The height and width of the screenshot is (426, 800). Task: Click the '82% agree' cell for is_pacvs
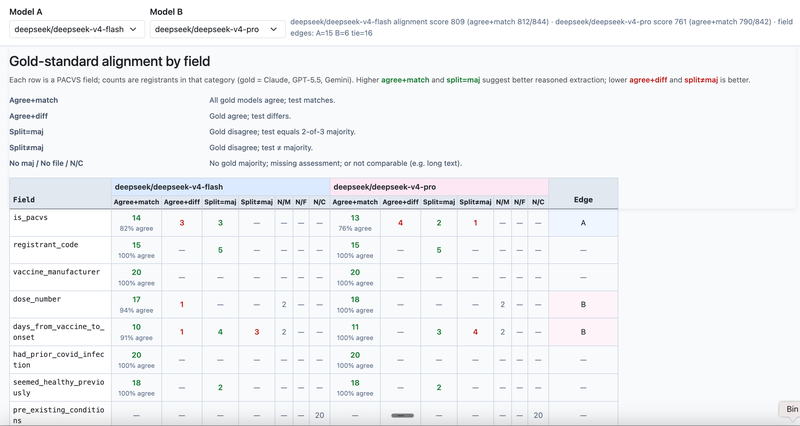136,223
